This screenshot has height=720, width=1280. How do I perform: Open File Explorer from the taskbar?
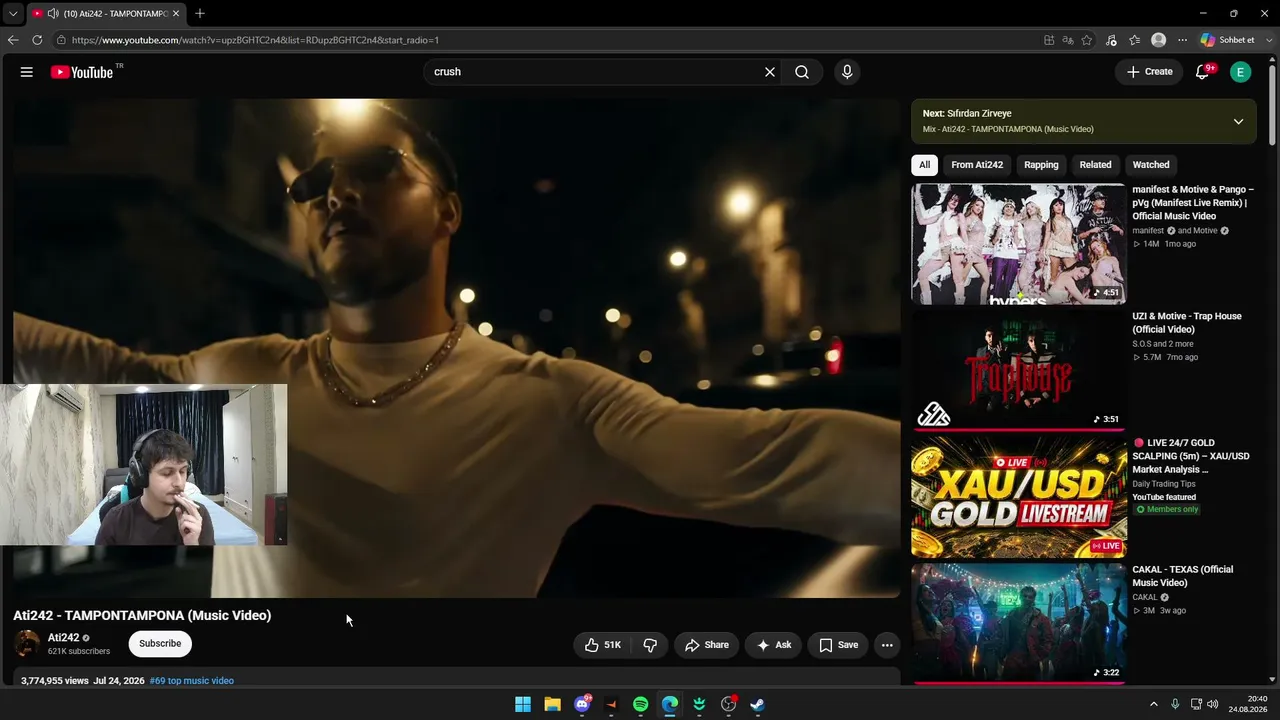click(x=552, y=704)
